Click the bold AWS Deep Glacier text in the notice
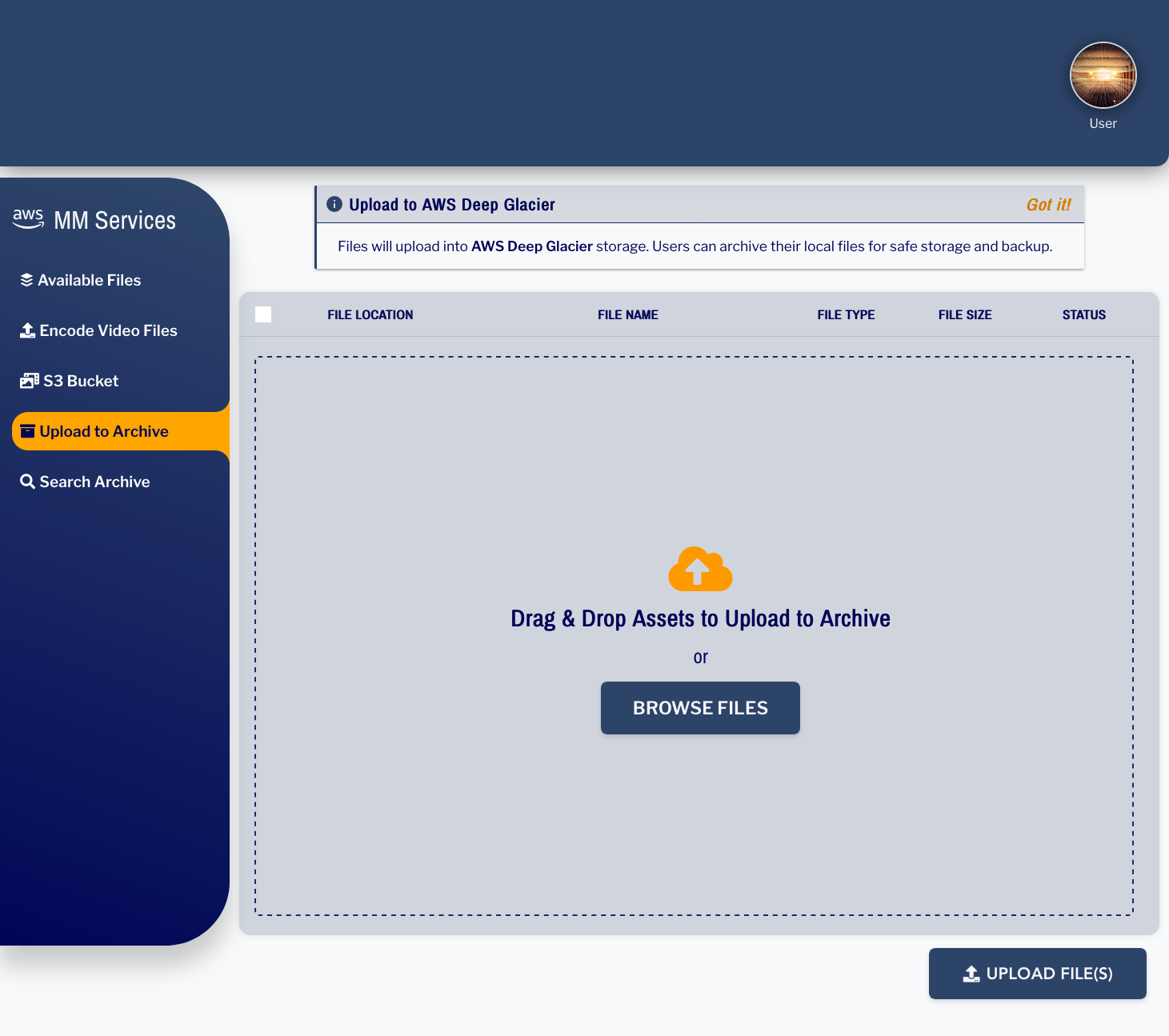Viewport: 1169px width, 1036px height. [532, 246]
